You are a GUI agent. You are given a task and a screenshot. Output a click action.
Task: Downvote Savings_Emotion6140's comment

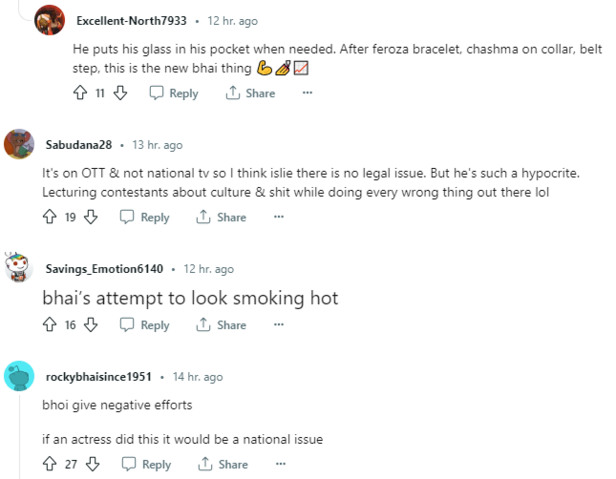pos(91,325)
